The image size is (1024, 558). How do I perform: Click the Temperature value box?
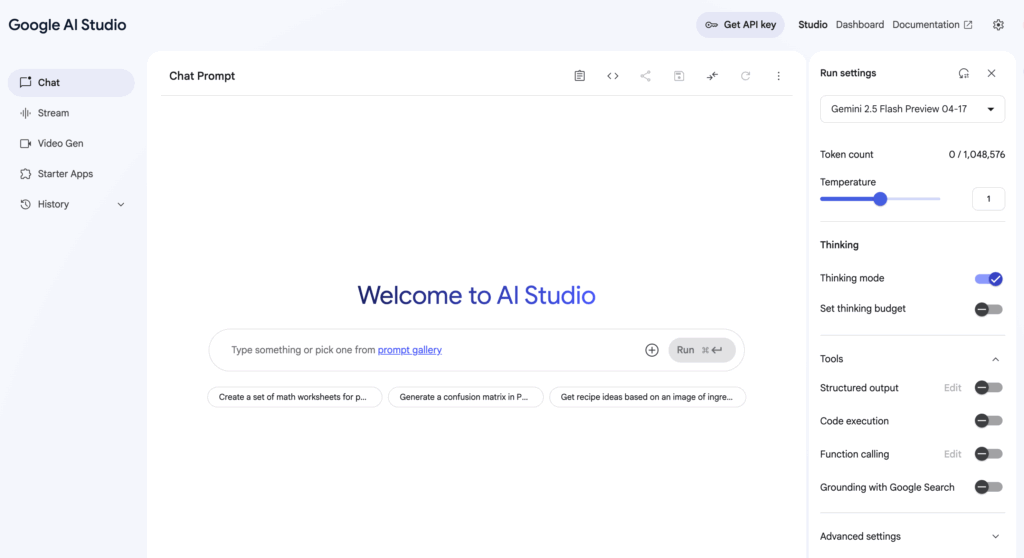pos(988,199)
